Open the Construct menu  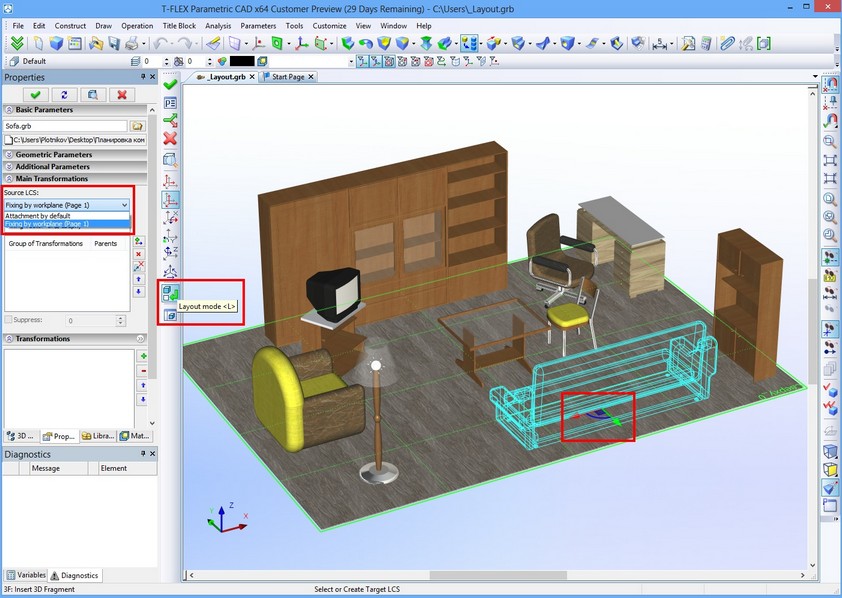(x=70, y=25)
